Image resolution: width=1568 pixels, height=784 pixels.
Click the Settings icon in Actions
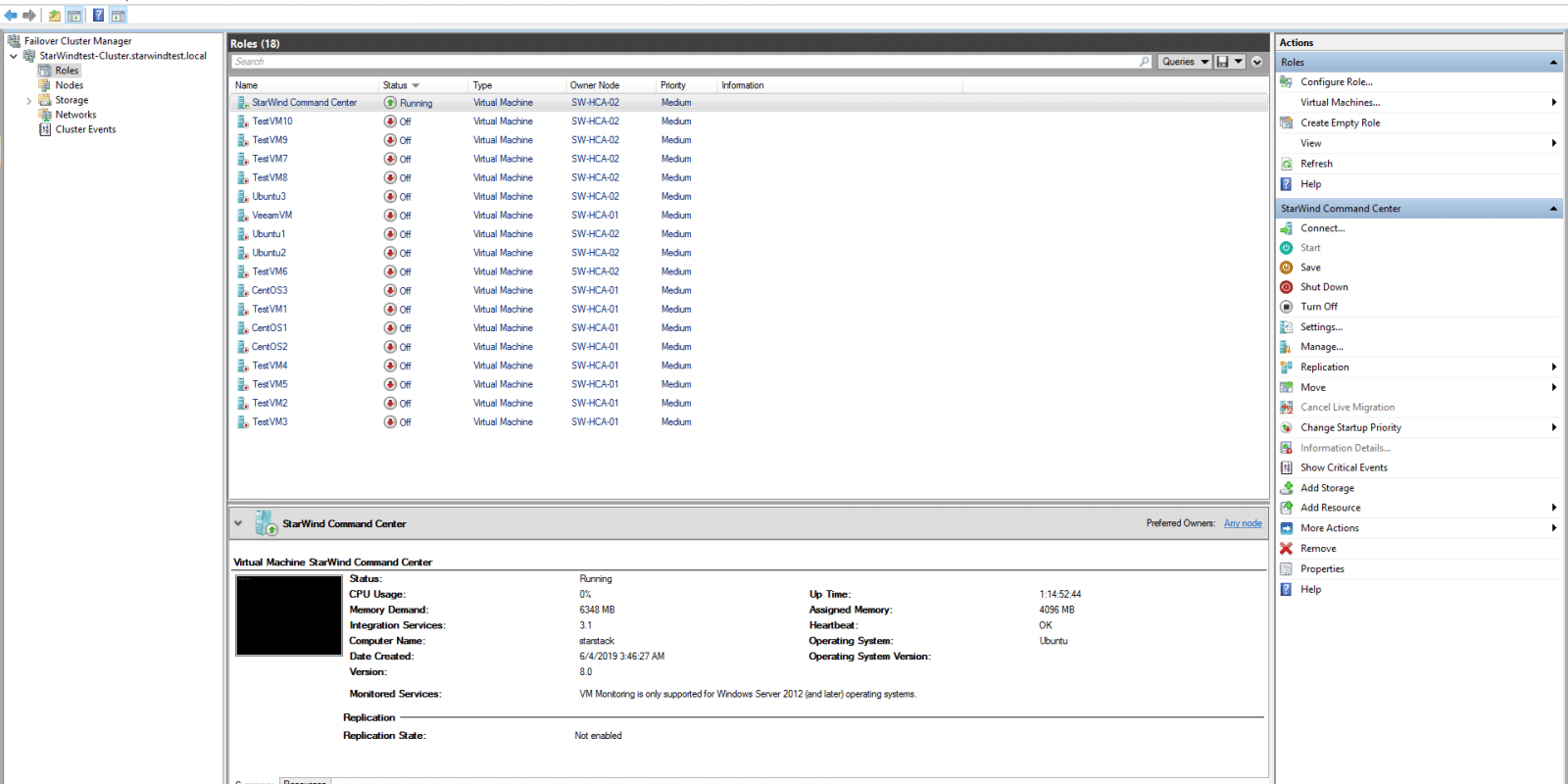point(1287,327)
